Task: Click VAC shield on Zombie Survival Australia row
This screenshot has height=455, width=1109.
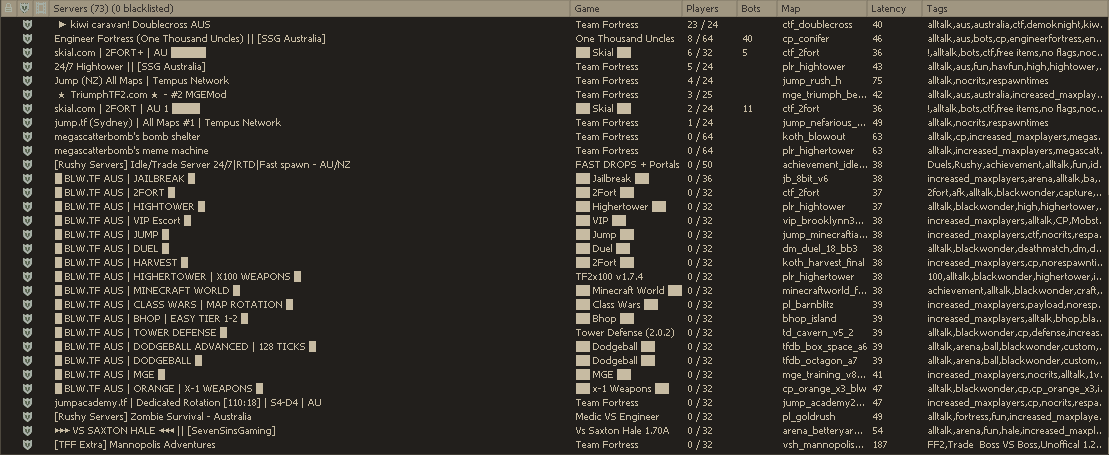Action: [x=27, y=417]
